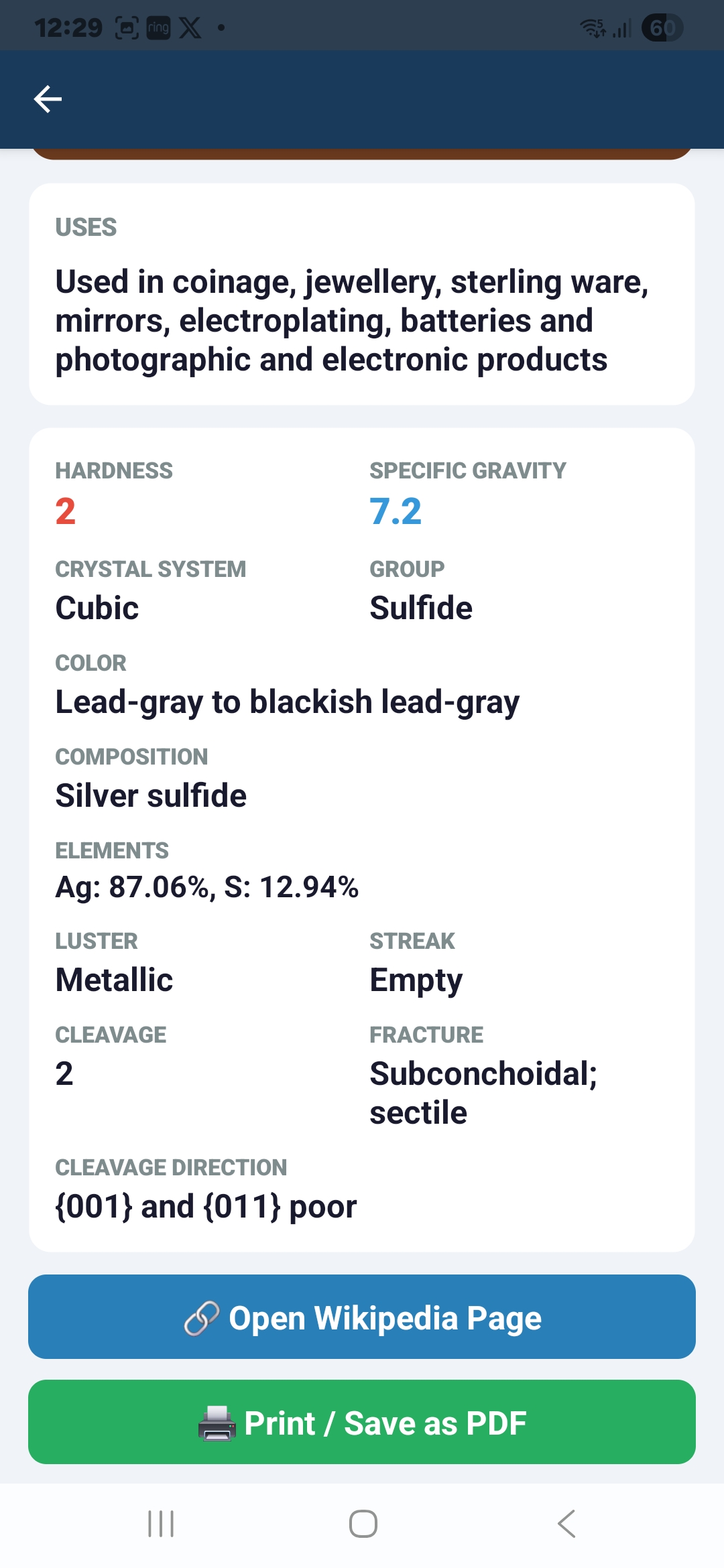The height and width of the screenshot is (1568, 724).
Task: Tap the Silver sulfide composition text
Action: point(151,795)
